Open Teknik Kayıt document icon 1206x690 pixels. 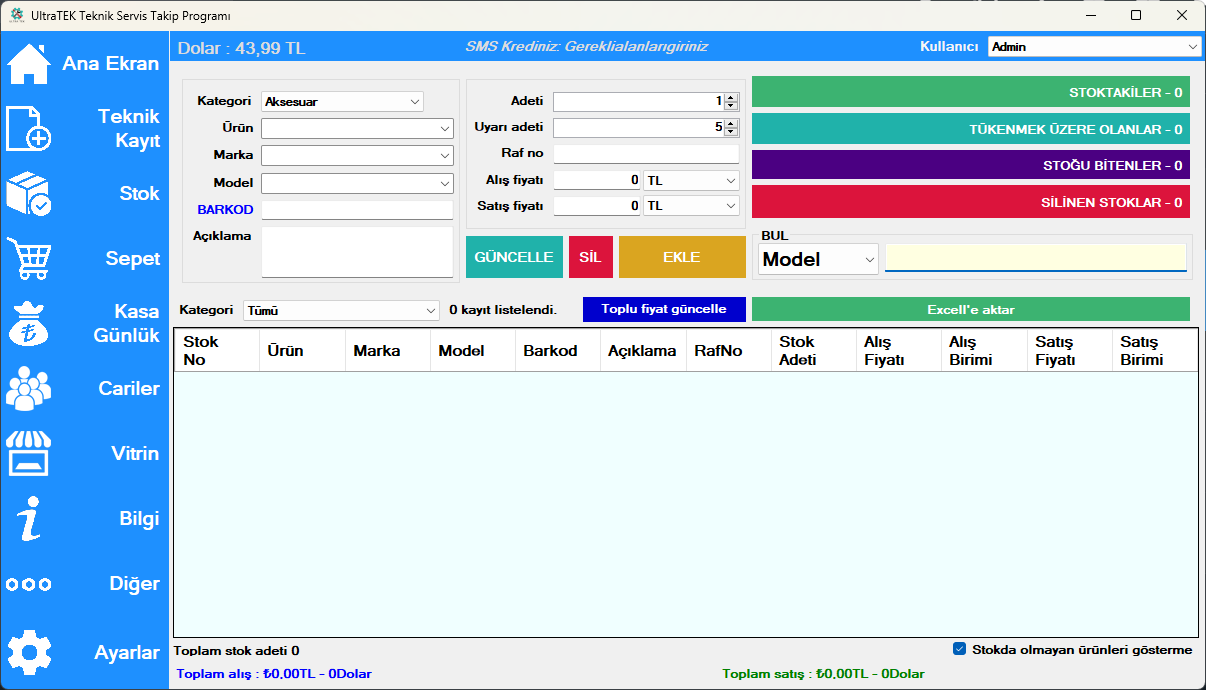[29, 129]
